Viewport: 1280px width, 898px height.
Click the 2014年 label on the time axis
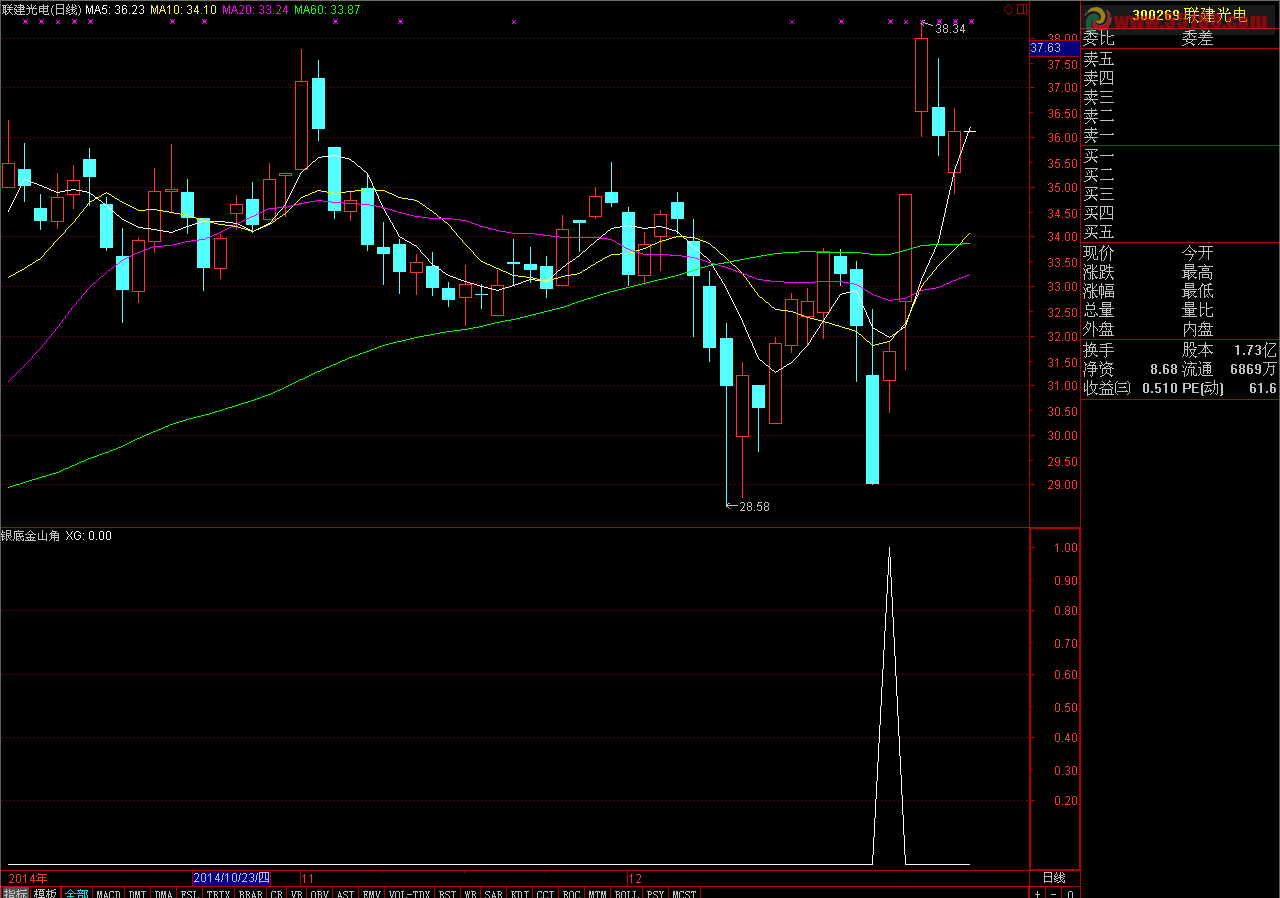click(x=28, y=877)
